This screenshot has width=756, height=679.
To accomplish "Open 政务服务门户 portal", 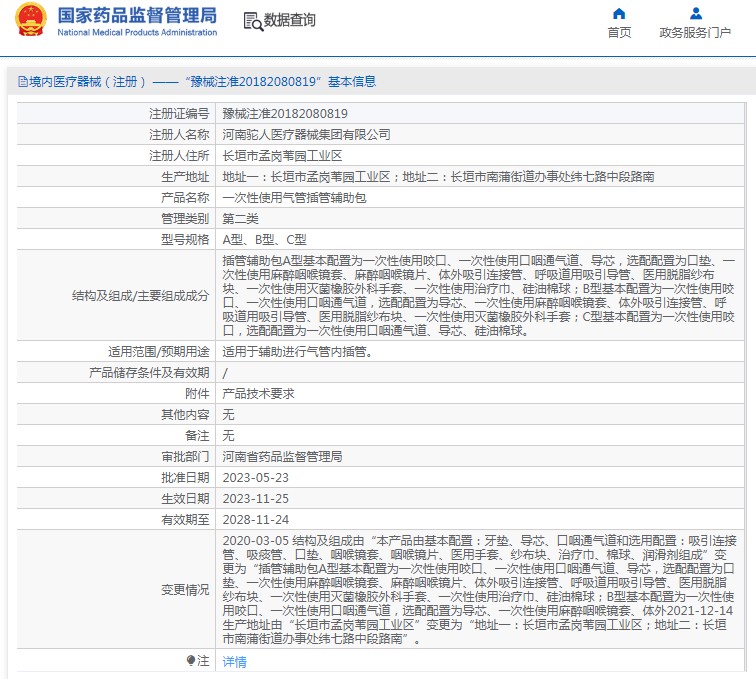I will pos(695,32).
